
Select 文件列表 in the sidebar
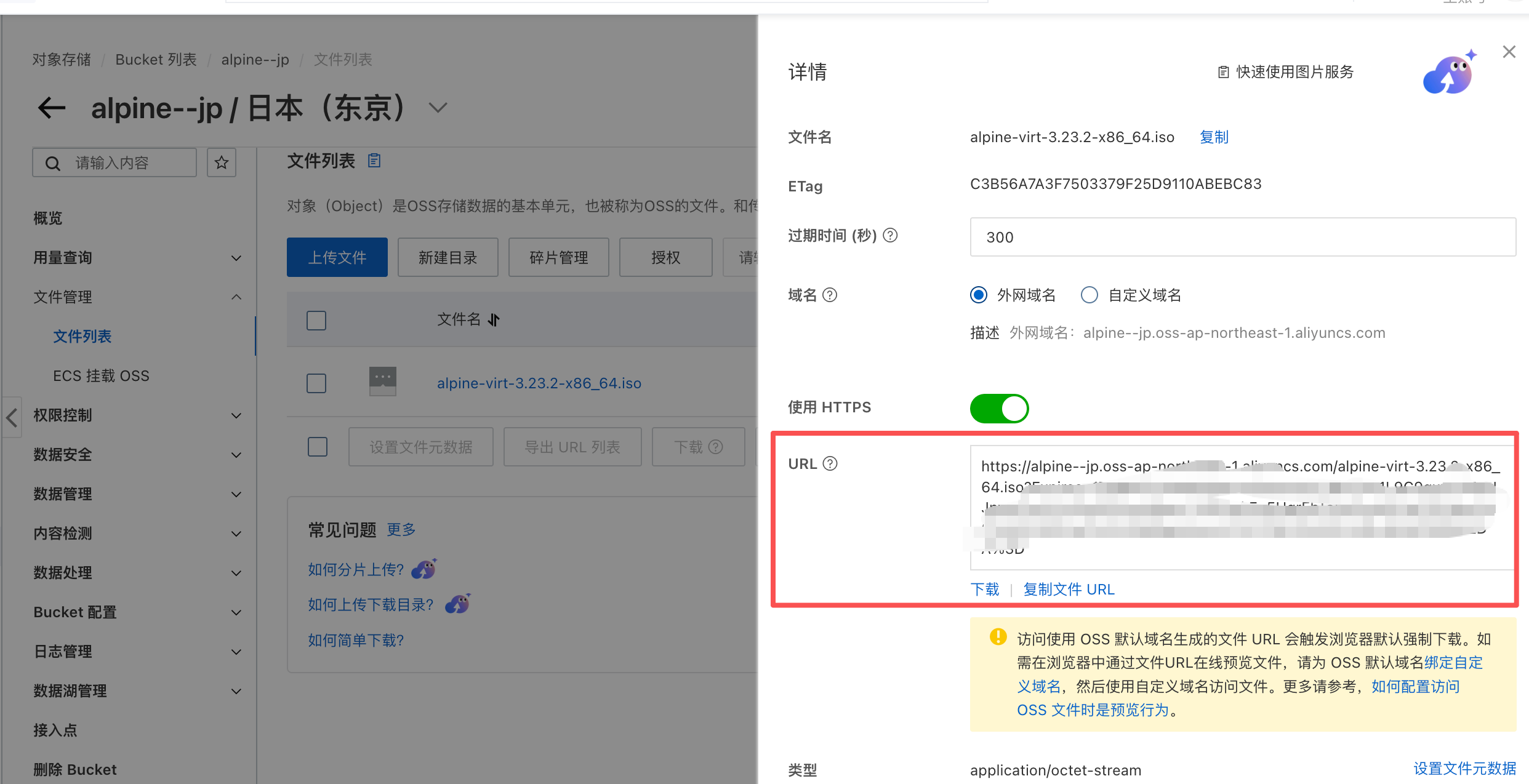pyautogui.click(x=82, y=337)
